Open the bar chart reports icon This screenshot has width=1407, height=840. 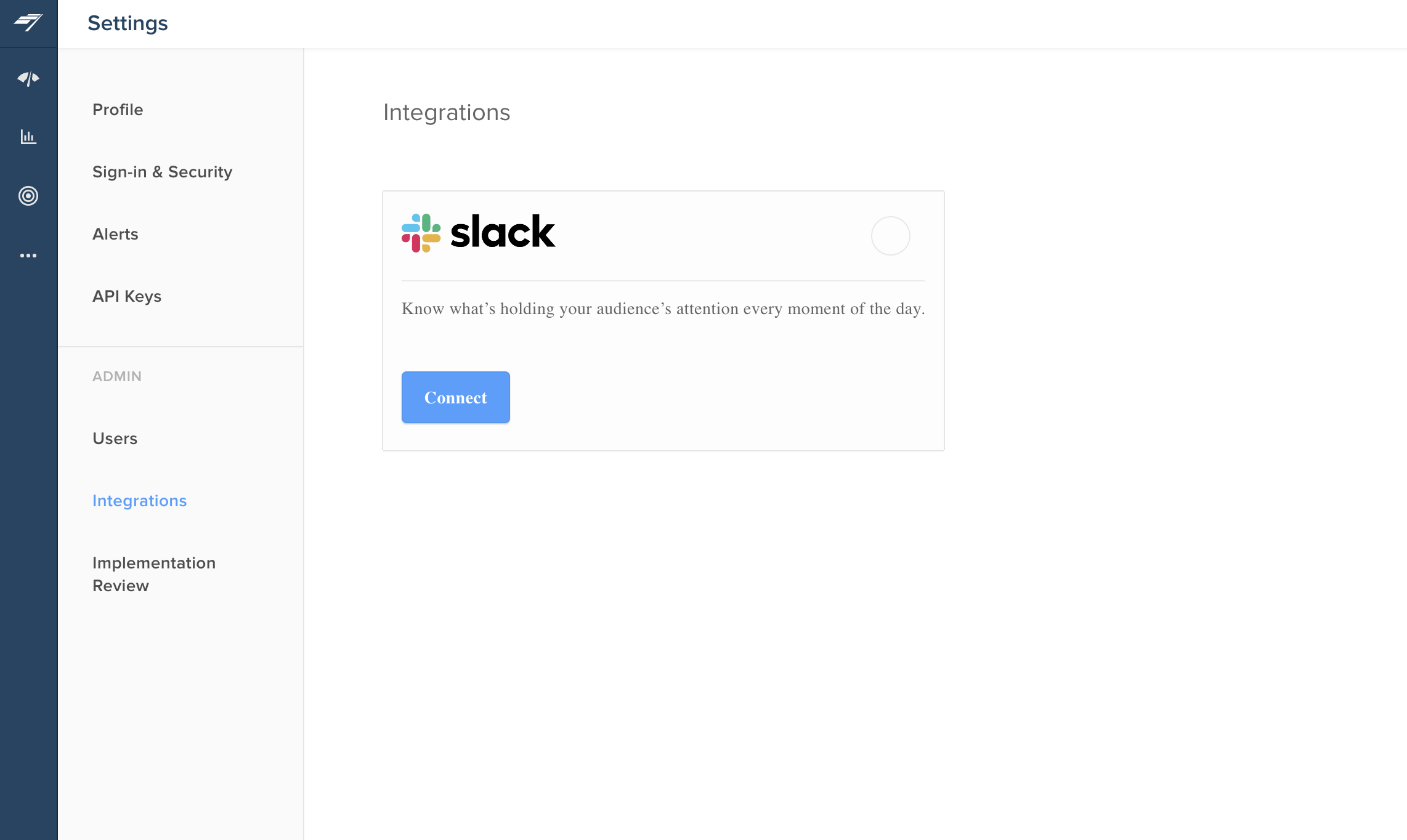28,137
